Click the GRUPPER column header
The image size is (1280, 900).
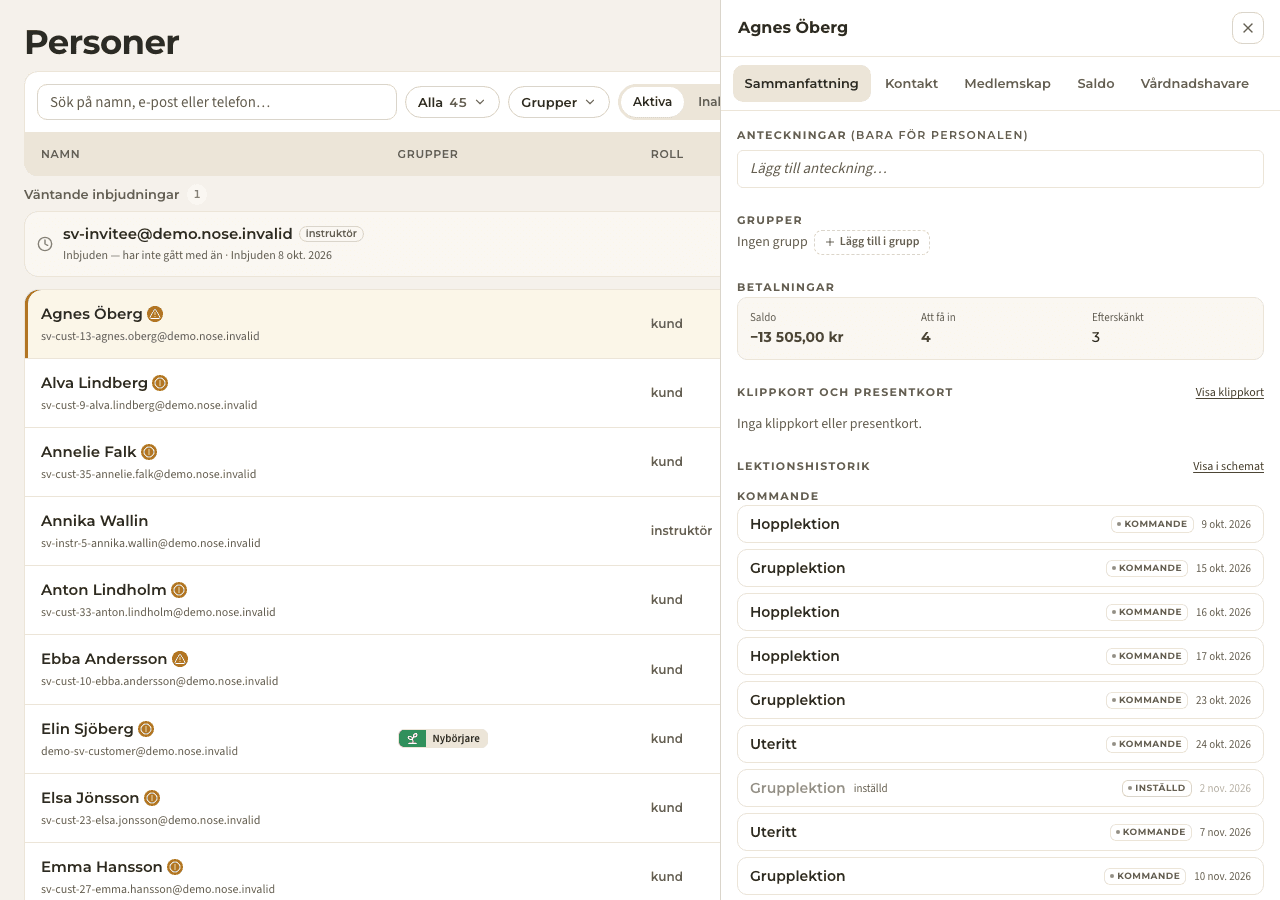coord(428,154)
